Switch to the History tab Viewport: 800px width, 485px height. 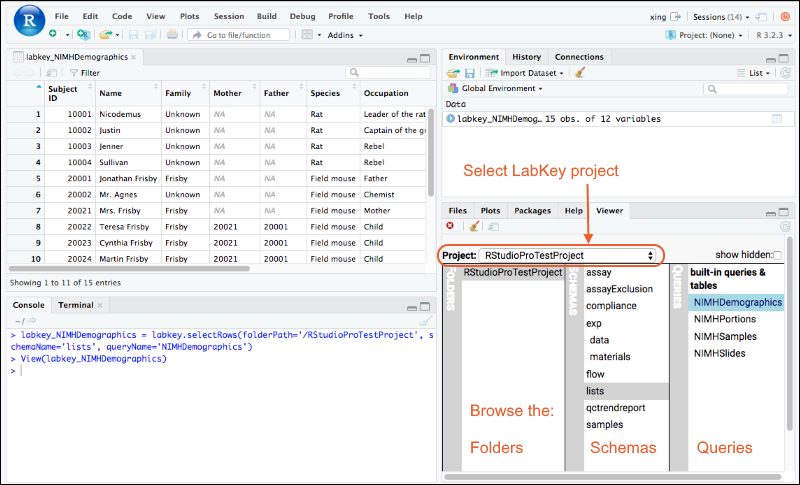pyautogui.click(x=526, y=57)
